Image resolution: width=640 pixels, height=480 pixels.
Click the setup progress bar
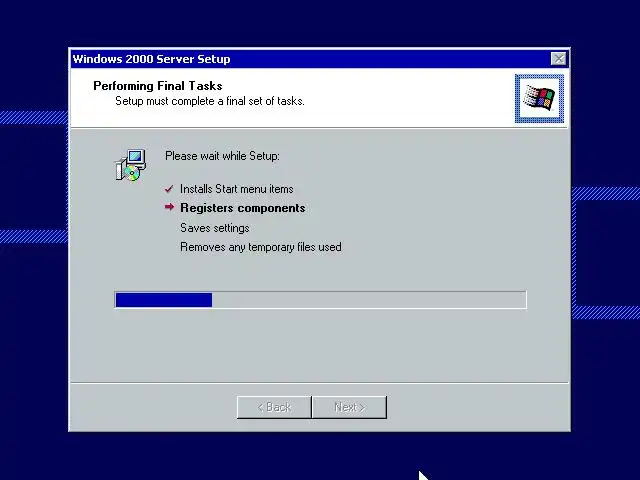(x=320, y=300)
